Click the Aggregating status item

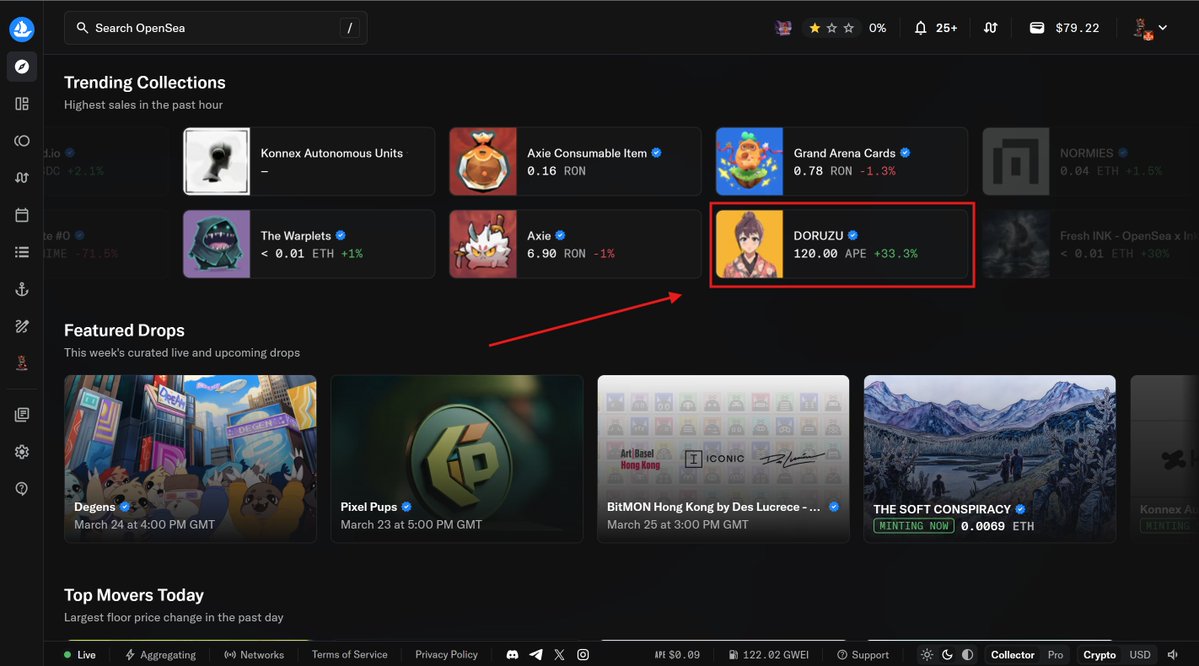click(x=161, y=655)
